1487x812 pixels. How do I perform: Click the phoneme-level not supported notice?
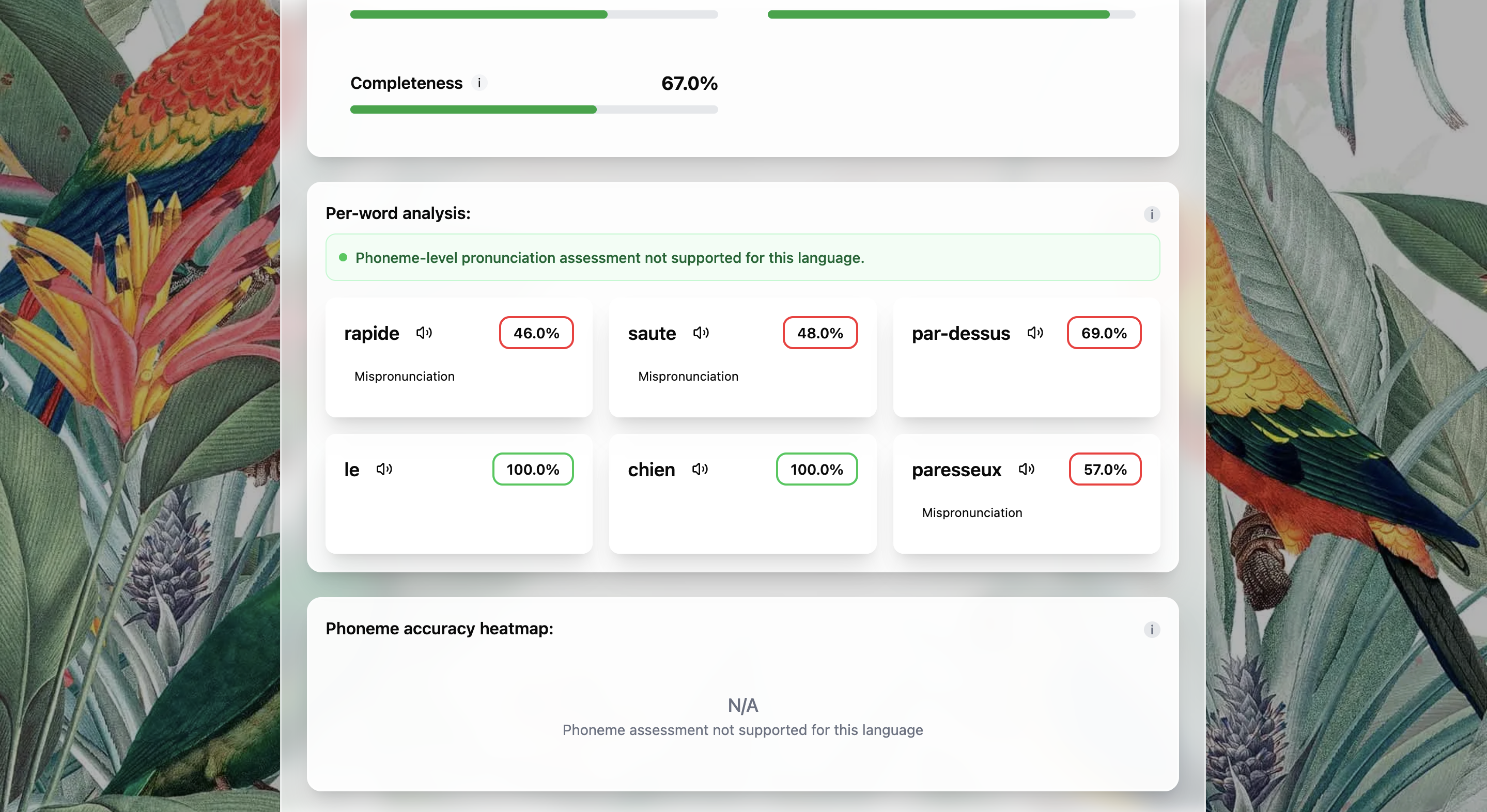tap(610, 258)
